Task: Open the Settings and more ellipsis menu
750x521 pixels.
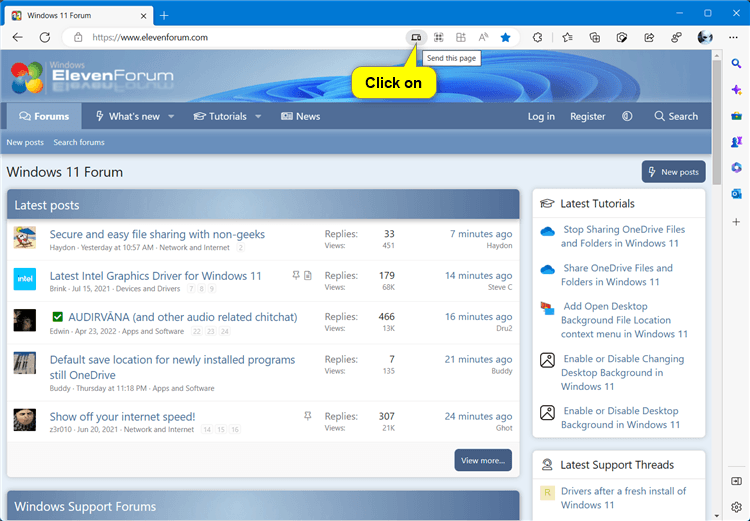Action: point(733,37)
